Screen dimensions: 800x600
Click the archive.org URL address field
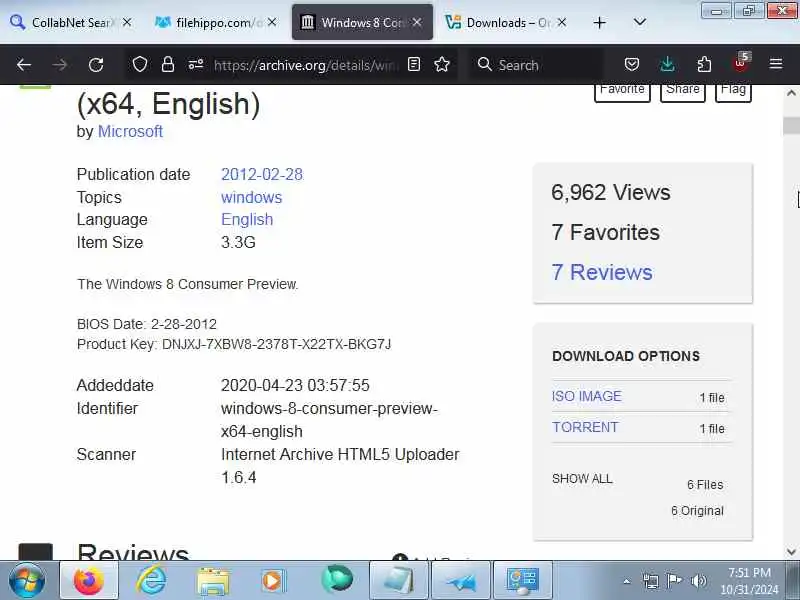pos(306,65)
